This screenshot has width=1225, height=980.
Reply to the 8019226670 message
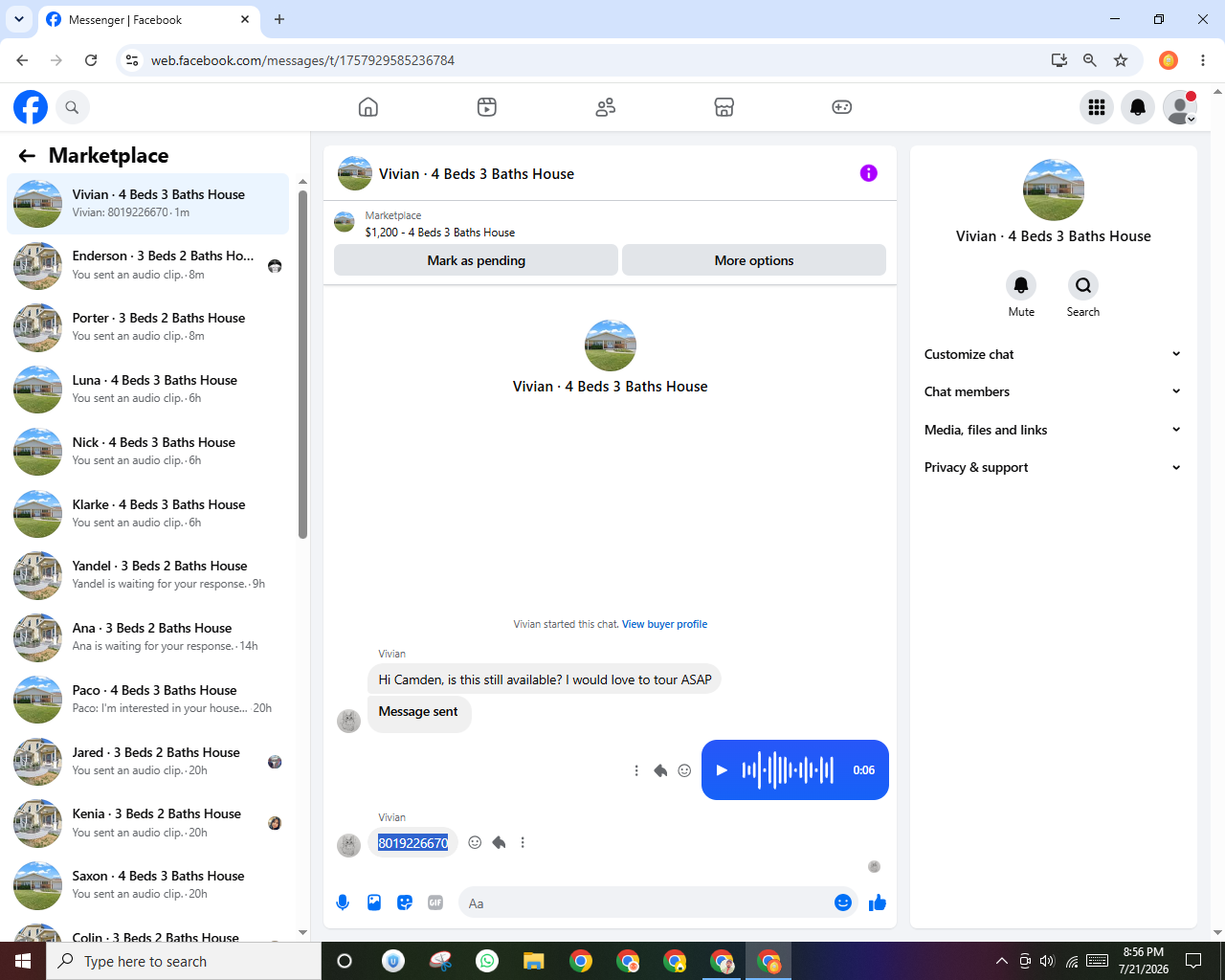499,842
